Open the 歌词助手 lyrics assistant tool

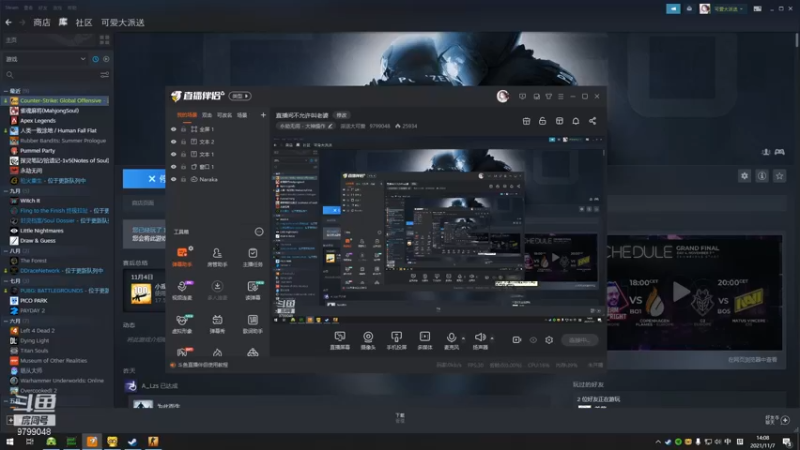pos(253,323)
